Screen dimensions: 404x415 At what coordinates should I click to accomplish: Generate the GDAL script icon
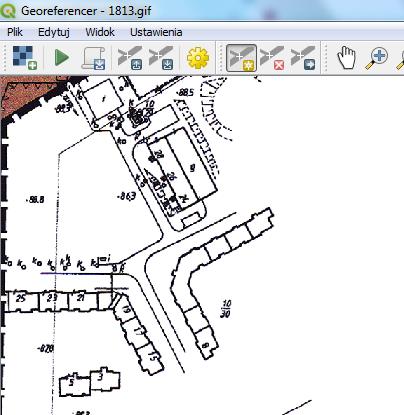[94, 58]
